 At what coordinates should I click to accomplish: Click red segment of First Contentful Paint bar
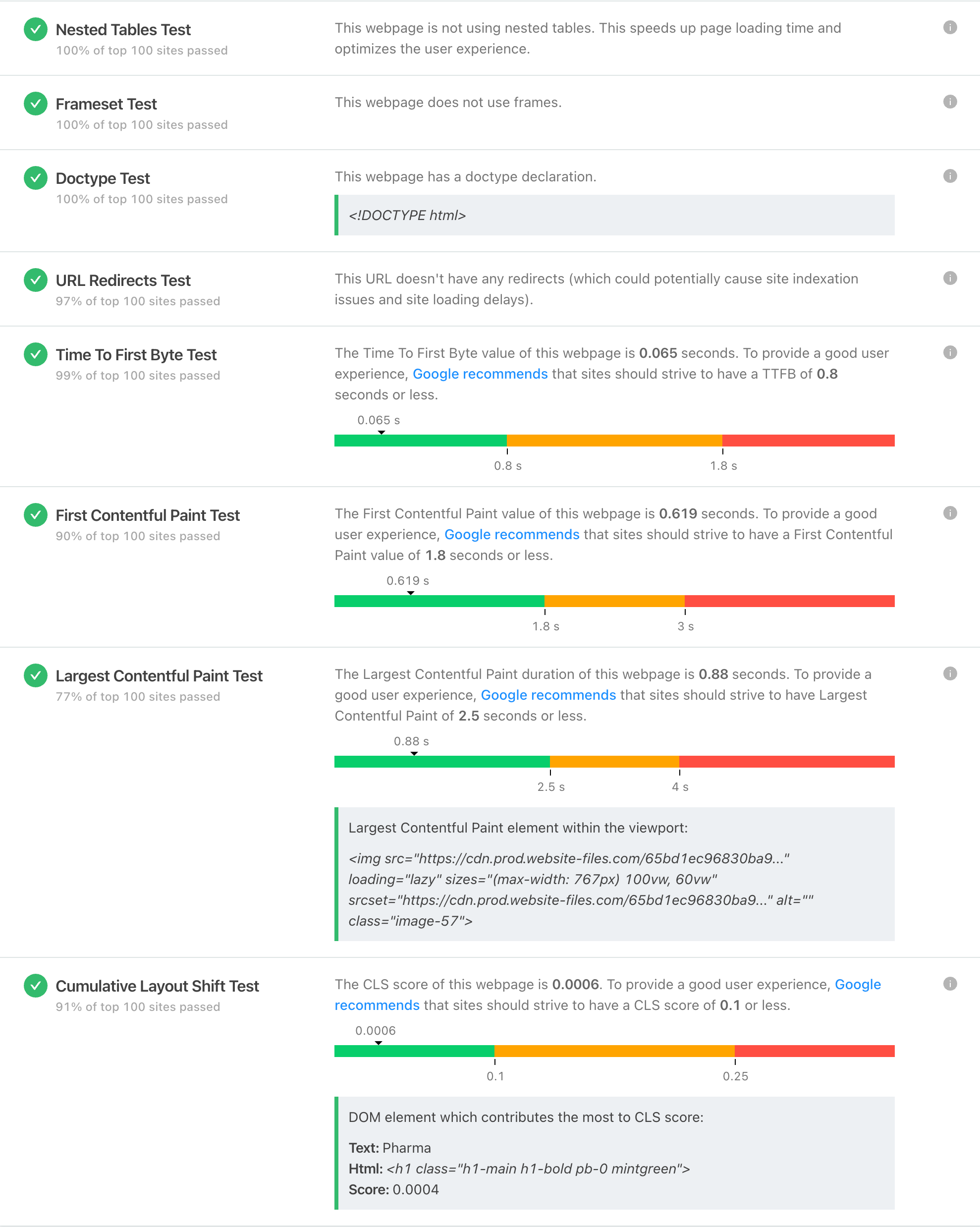(789, 601)
